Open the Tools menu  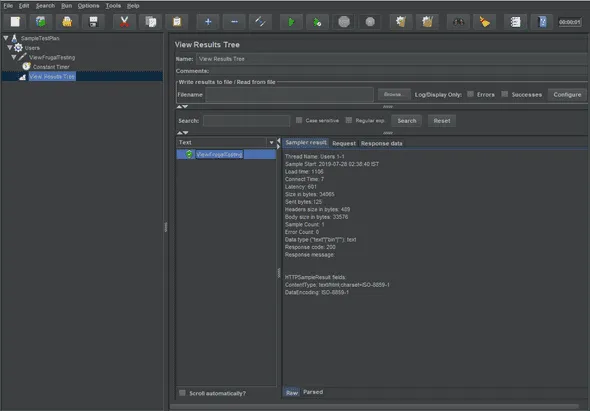113,6
